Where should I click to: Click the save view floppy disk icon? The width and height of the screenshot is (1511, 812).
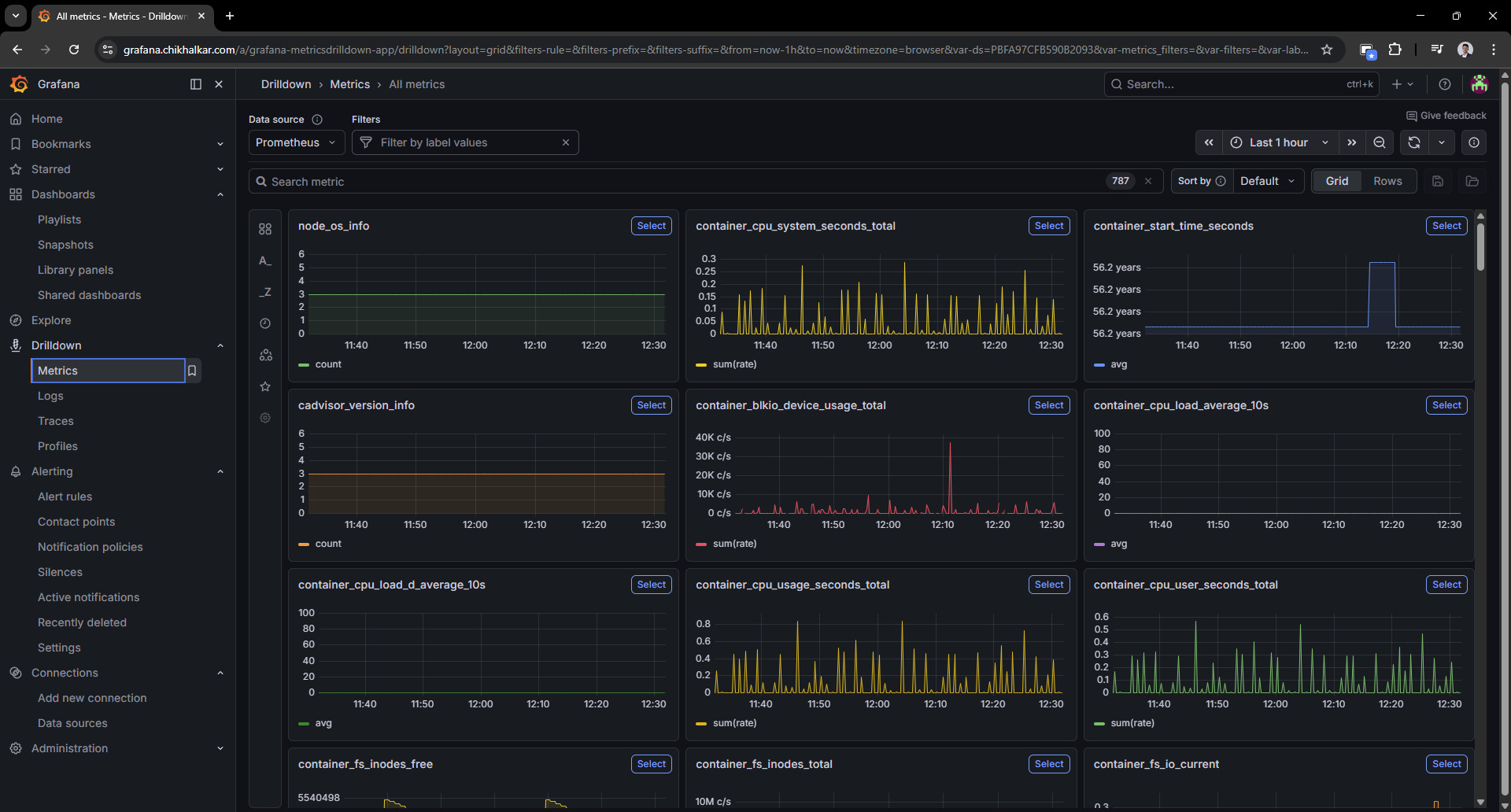(x=1438, y=181)
